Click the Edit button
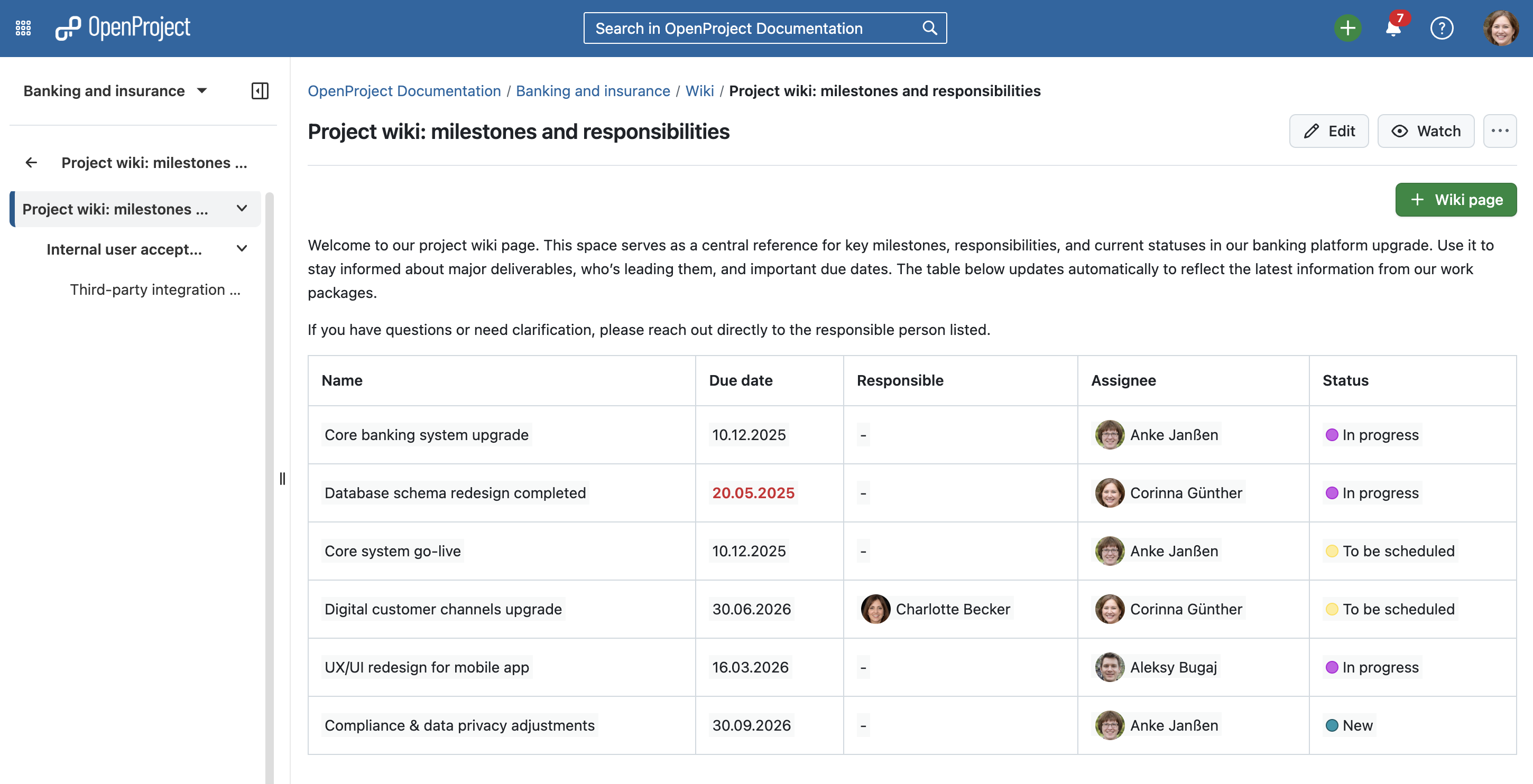 pyautogui.click(x=1328, y=131)
